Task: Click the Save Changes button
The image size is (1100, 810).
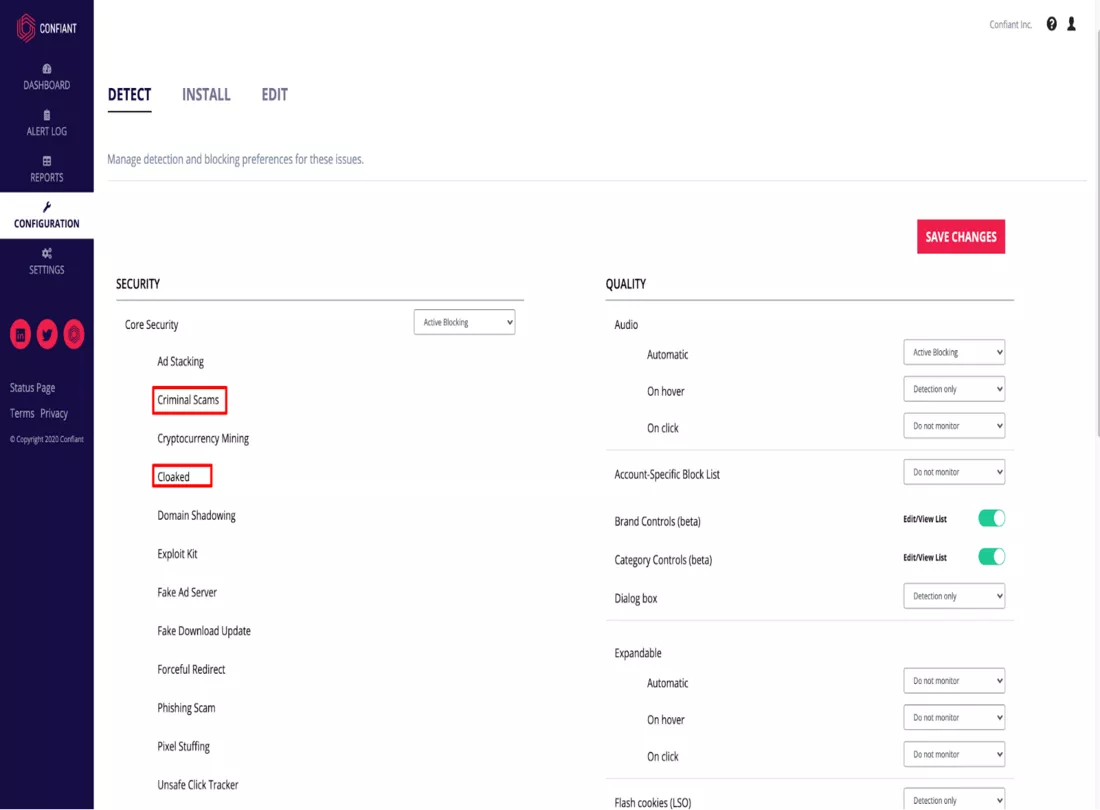Action: [960, 237]
